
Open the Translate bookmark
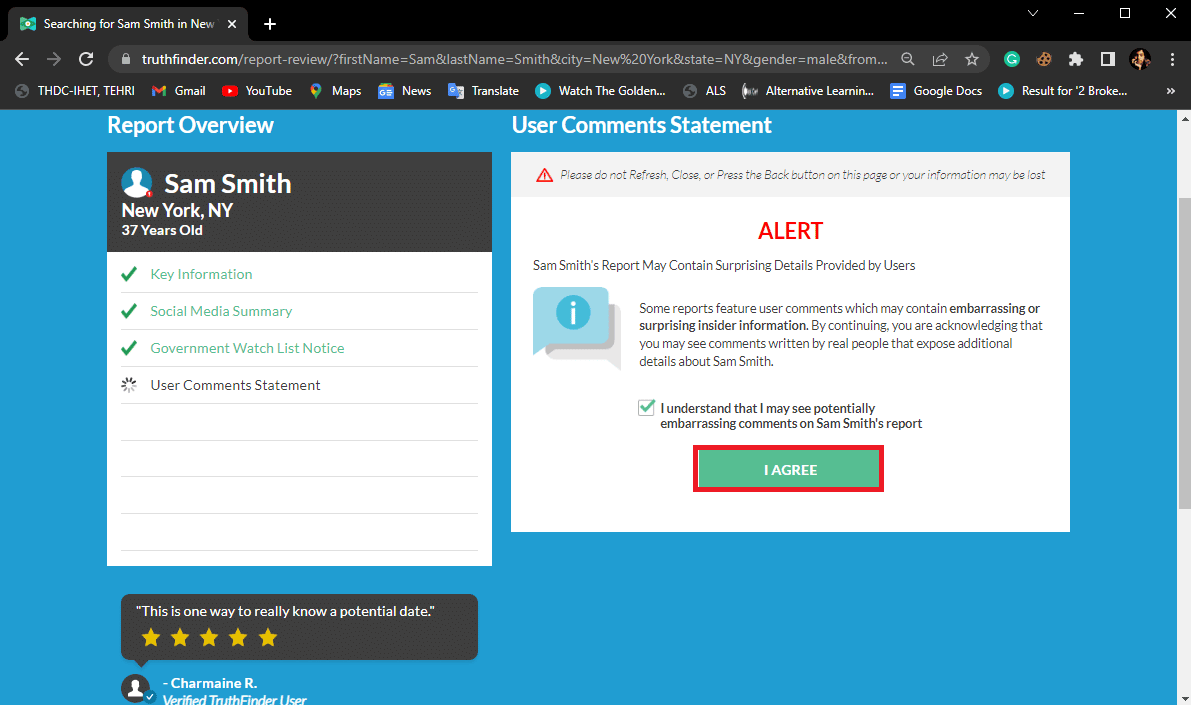click(483, 91)
